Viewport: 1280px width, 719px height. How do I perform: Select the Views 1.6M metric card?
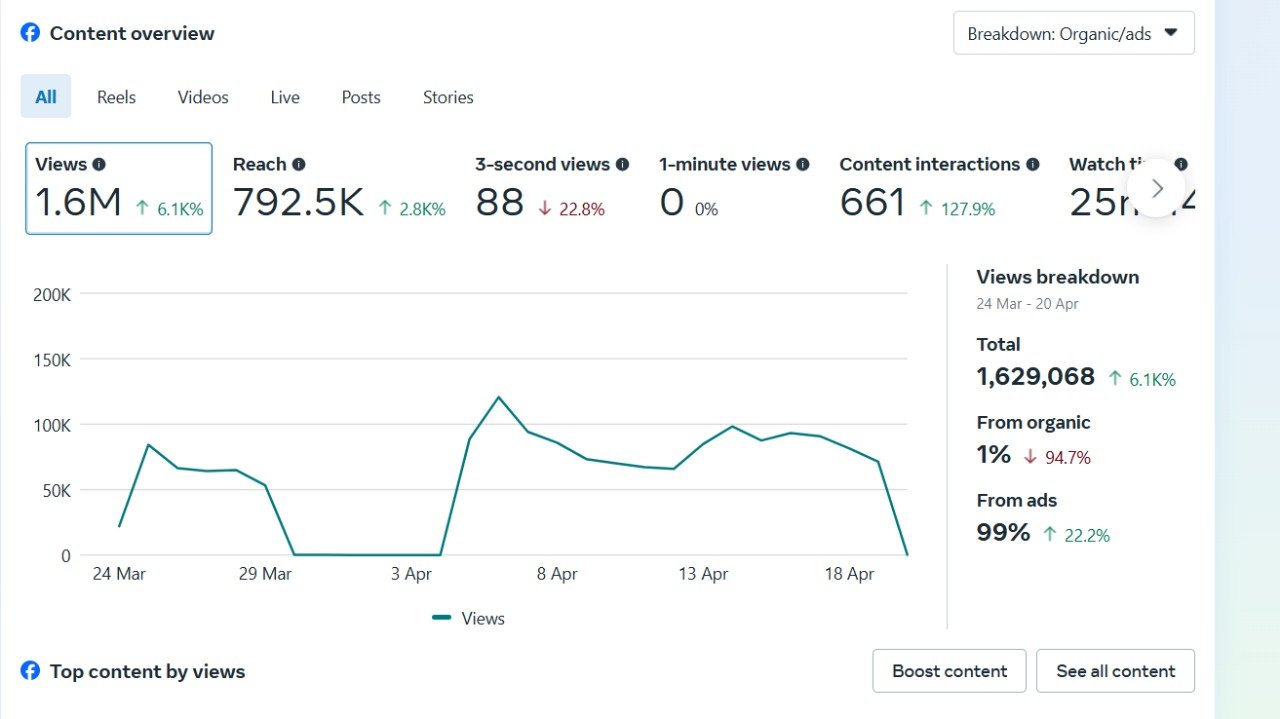(x=119, y=188)
